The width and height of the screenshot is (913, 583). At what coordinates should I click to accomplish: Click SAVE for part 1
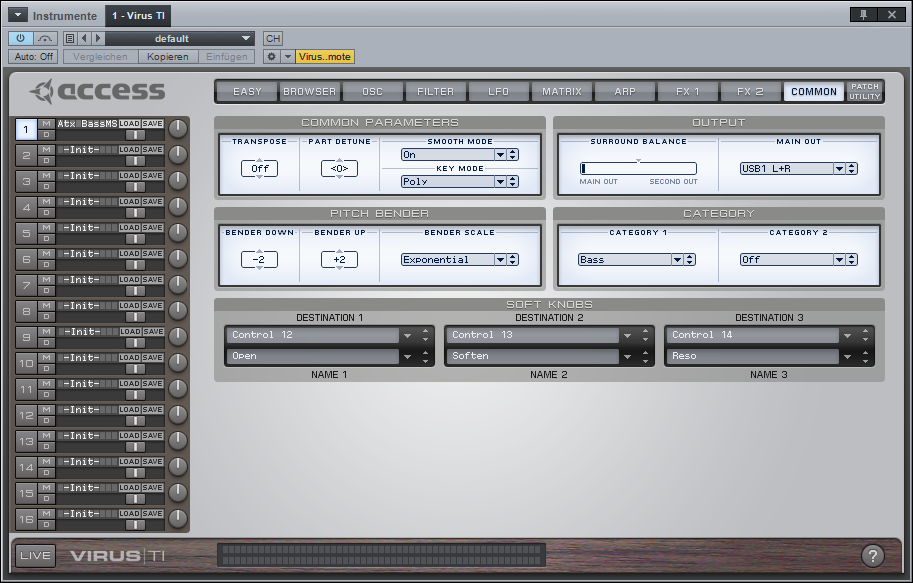point(153,123)
